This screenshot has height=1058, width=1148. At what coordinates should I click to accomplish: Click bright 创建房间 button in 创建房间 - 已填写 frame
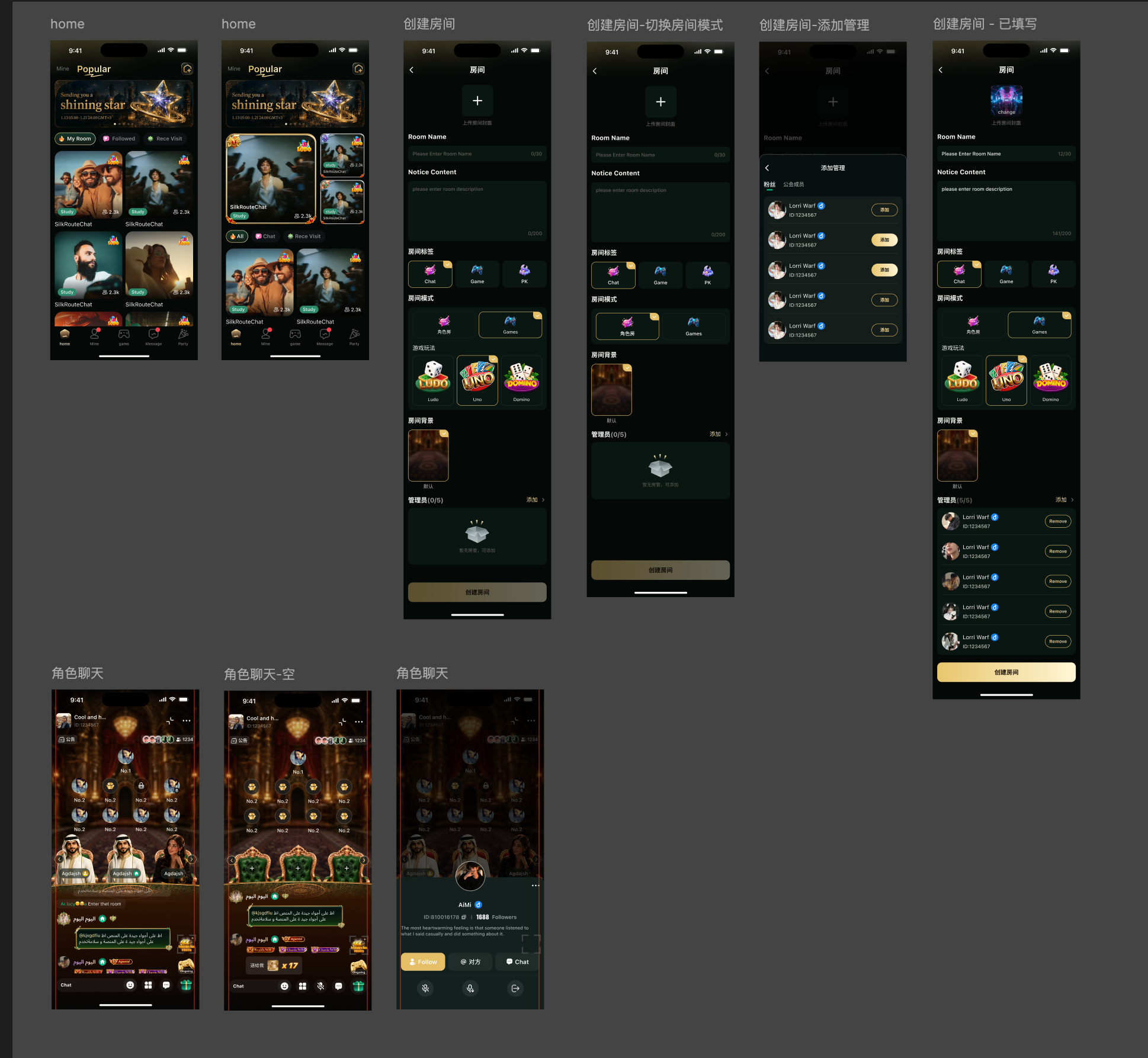1006,672
